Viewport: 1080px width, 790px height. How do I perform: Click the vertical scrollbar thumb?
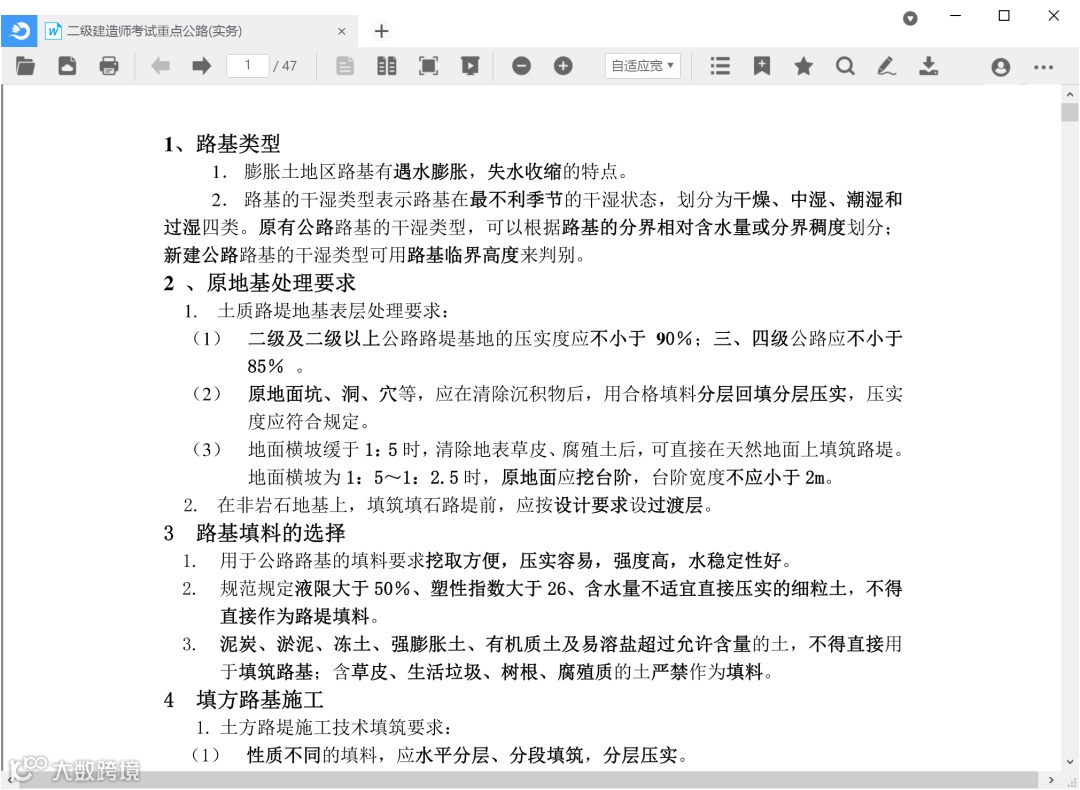tap(1070, 112)
